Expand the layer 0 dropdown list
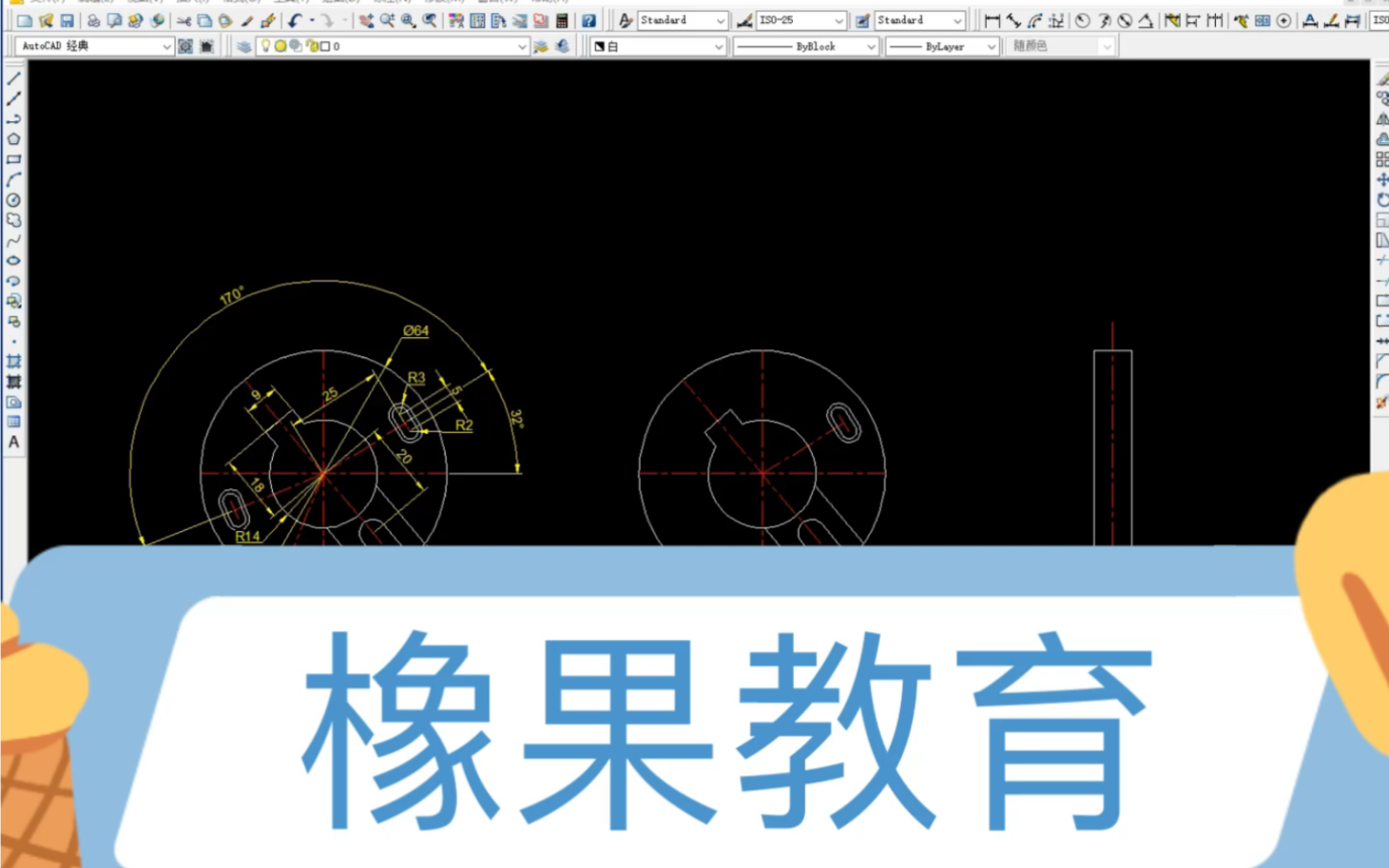 [x=522, y=47]
